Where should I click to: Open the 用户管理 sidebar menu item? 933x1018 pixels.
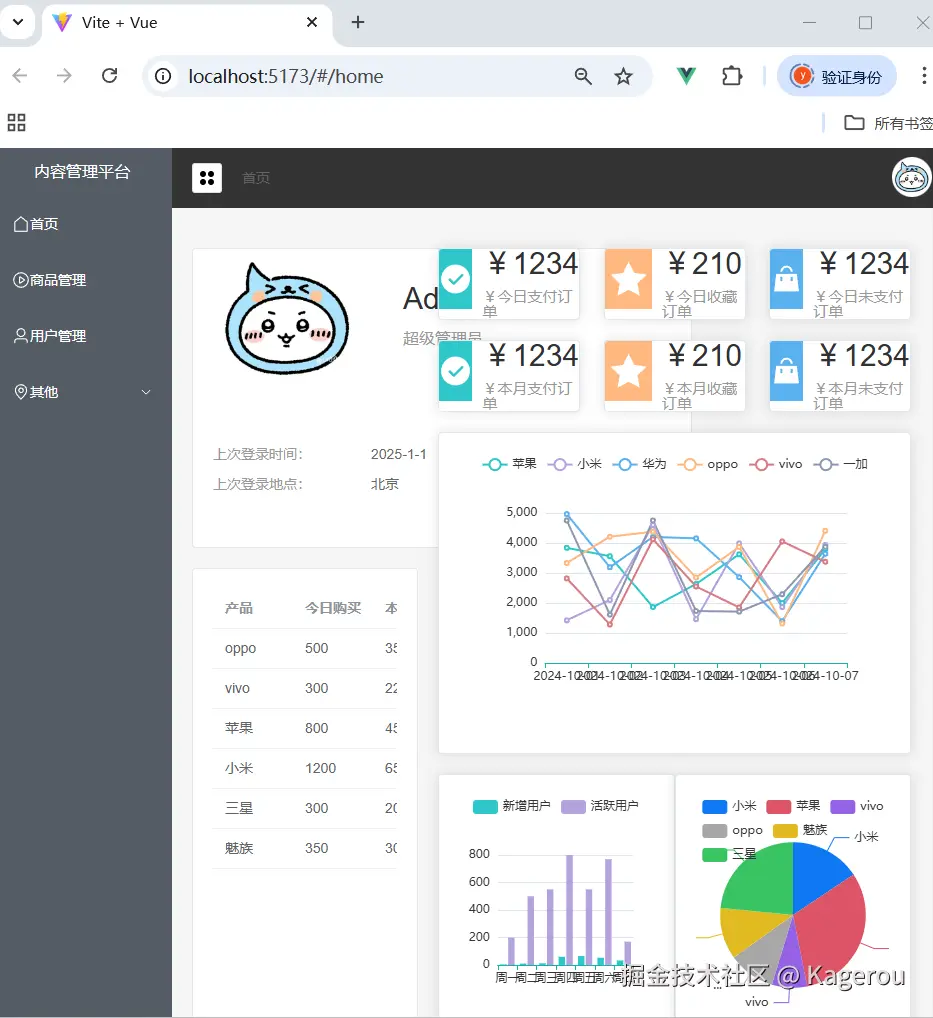pyautogui.click(x=86, y=336)
